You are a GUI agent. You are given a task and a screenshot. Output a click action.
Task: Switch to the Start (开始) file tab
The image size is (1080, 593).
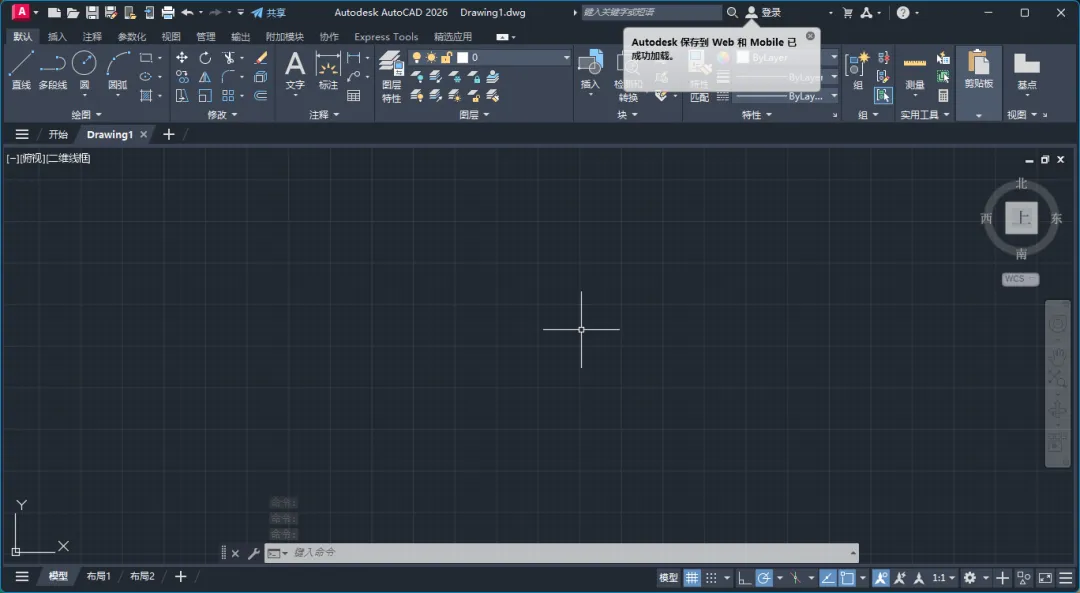pos(58,134)
